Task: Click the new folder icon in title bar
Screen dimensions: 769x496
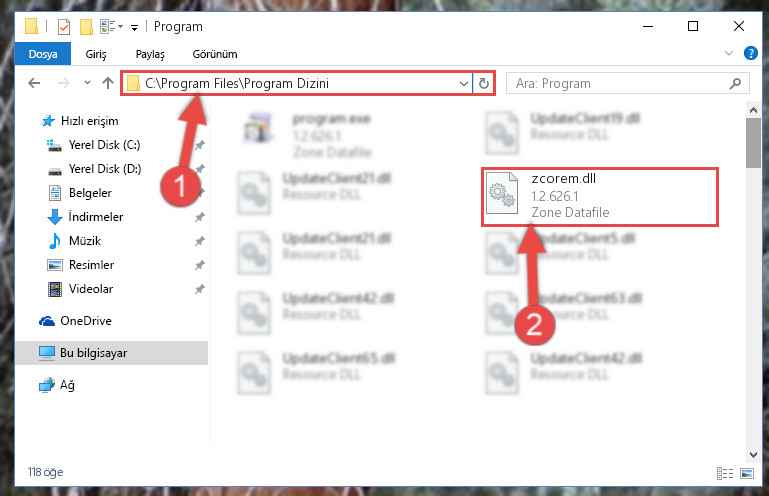Action: pos(86,26)
